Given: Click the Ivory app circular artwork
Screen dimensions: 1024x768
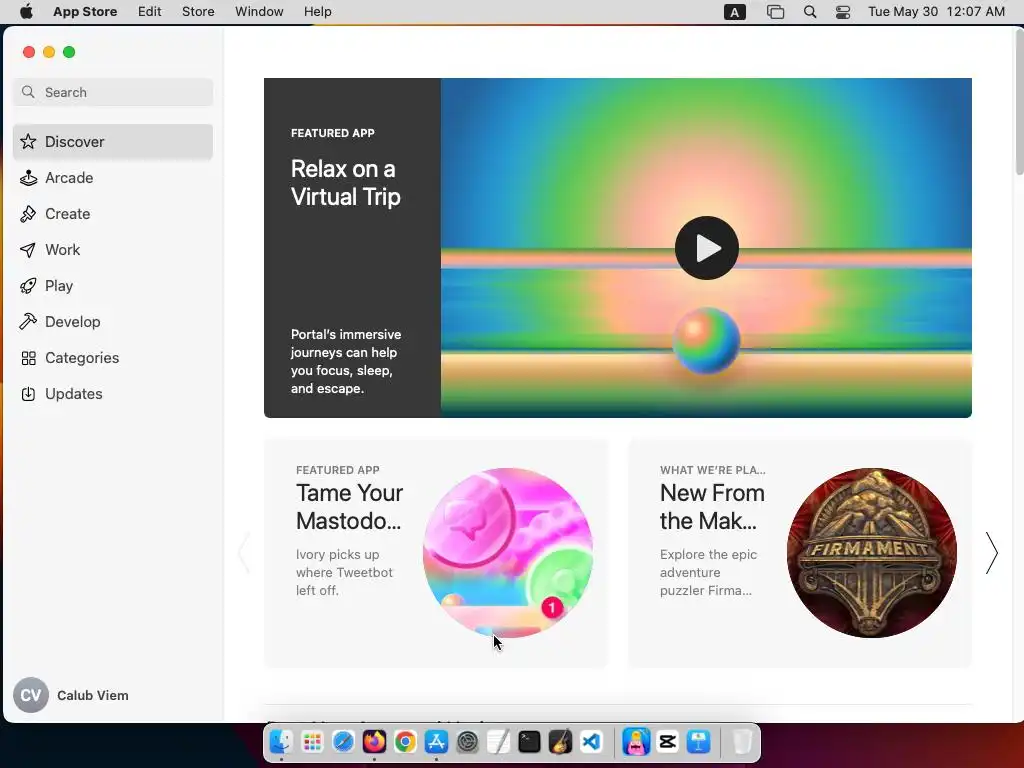Looking at the screenshot, I should tap(508, 552).
